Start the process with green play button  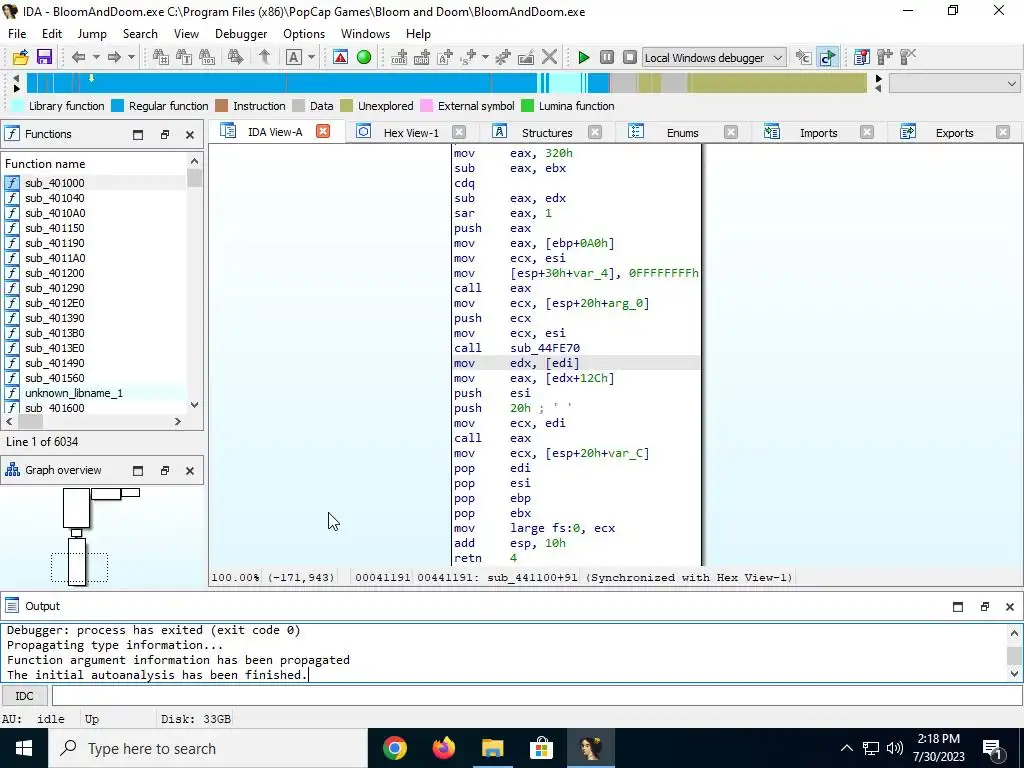coord(584,57)
